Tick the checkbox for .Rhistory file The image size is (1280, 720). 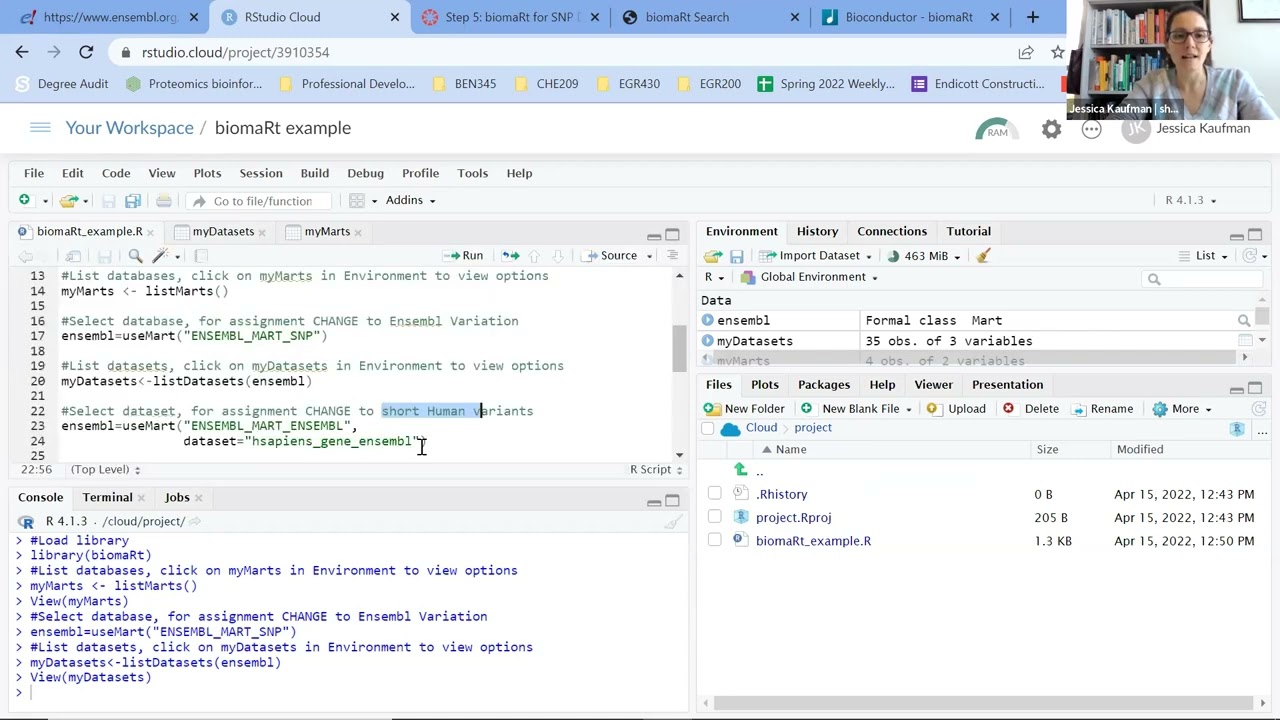tap(714, 494)
